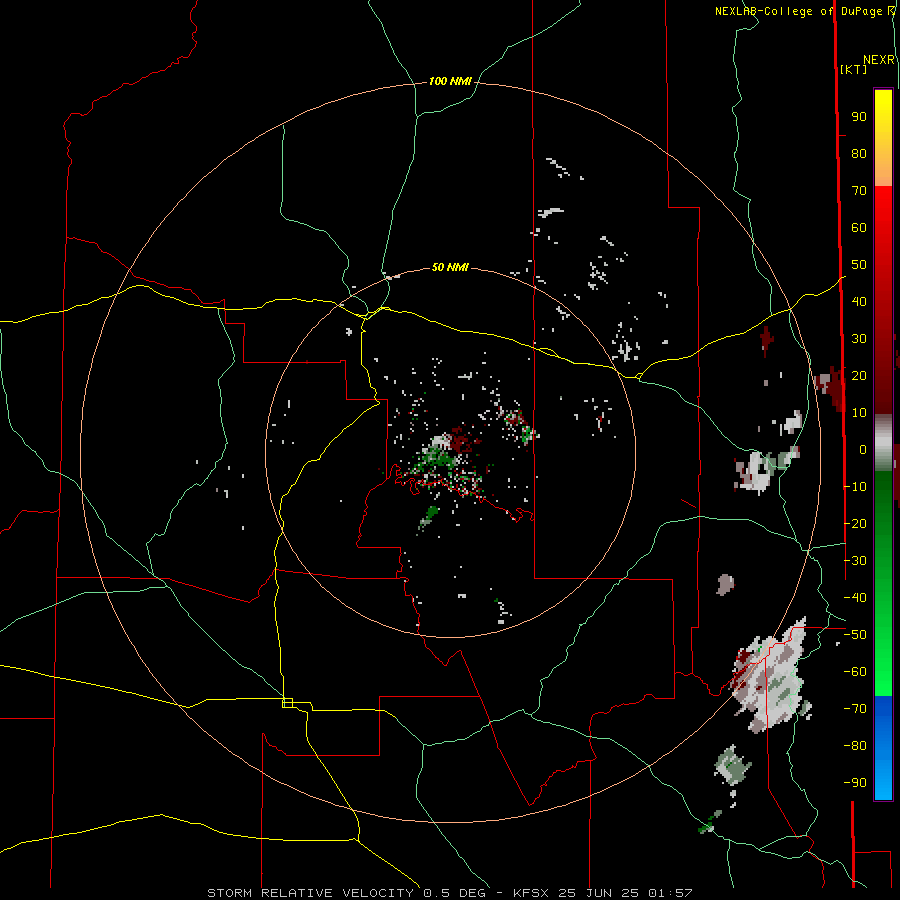Click the -10 value on velocity scale
This screenshot has height=900, width=900.
[855, 487]
